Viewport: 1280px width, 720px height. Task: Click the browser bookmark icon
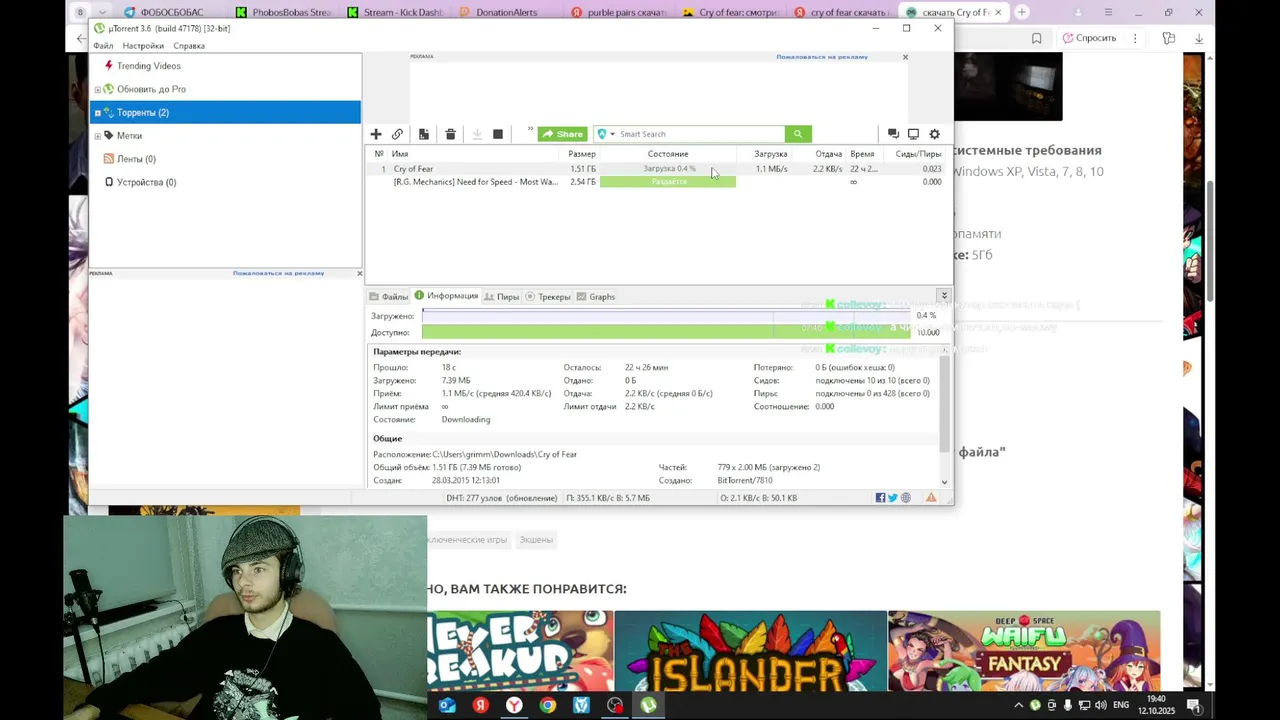(1036, 38)
